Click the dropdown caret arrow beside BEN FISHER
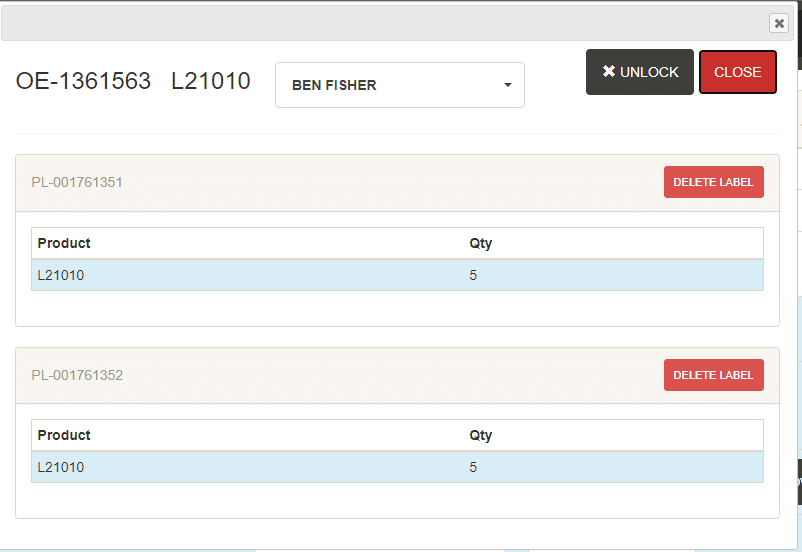This screenshot has width=802, height=552. click(508, 85)
